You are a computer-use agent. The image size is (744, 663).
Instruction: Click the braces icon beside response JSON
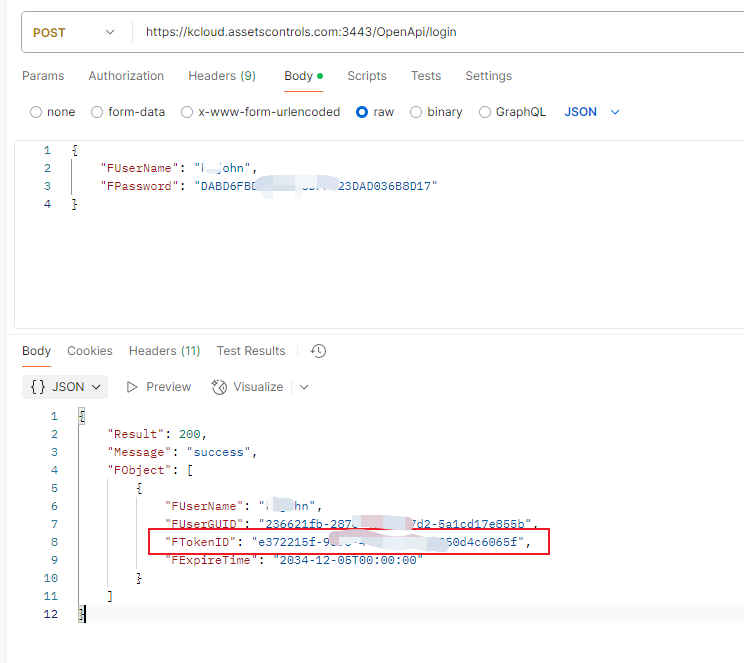click(x=37, y=387)
